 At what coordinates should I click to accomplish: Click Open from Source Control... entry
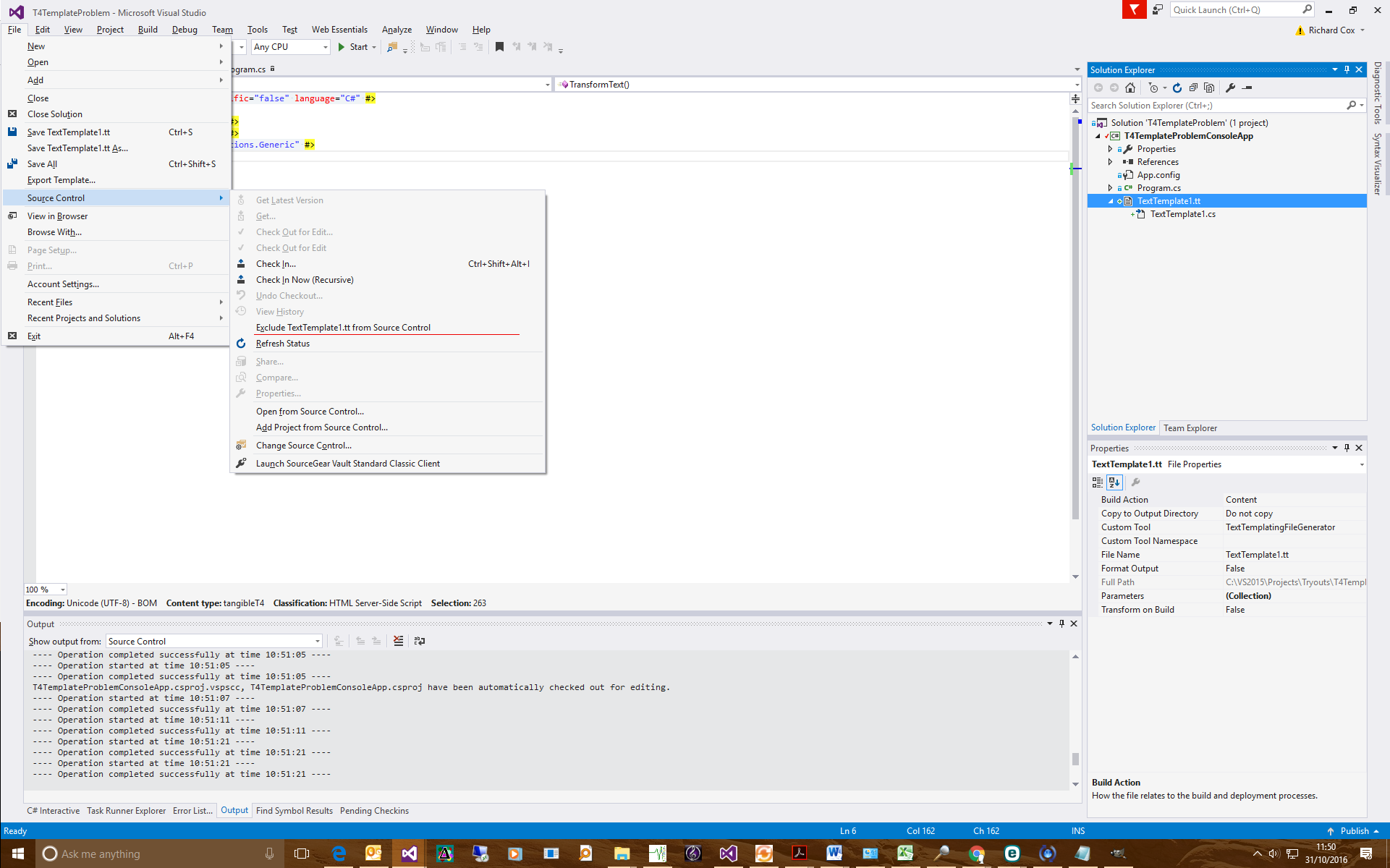[310, 412]
